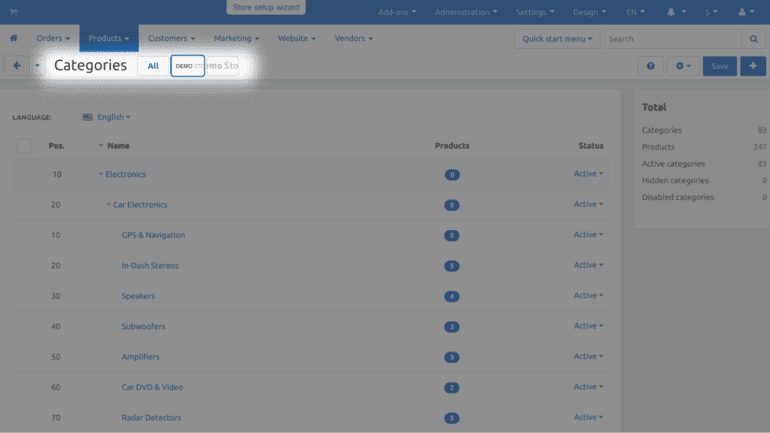Expand the Quick start menu dropdown
Image resolution: width=770 pixels, height=433 pixels.
[x=558, y=39]
